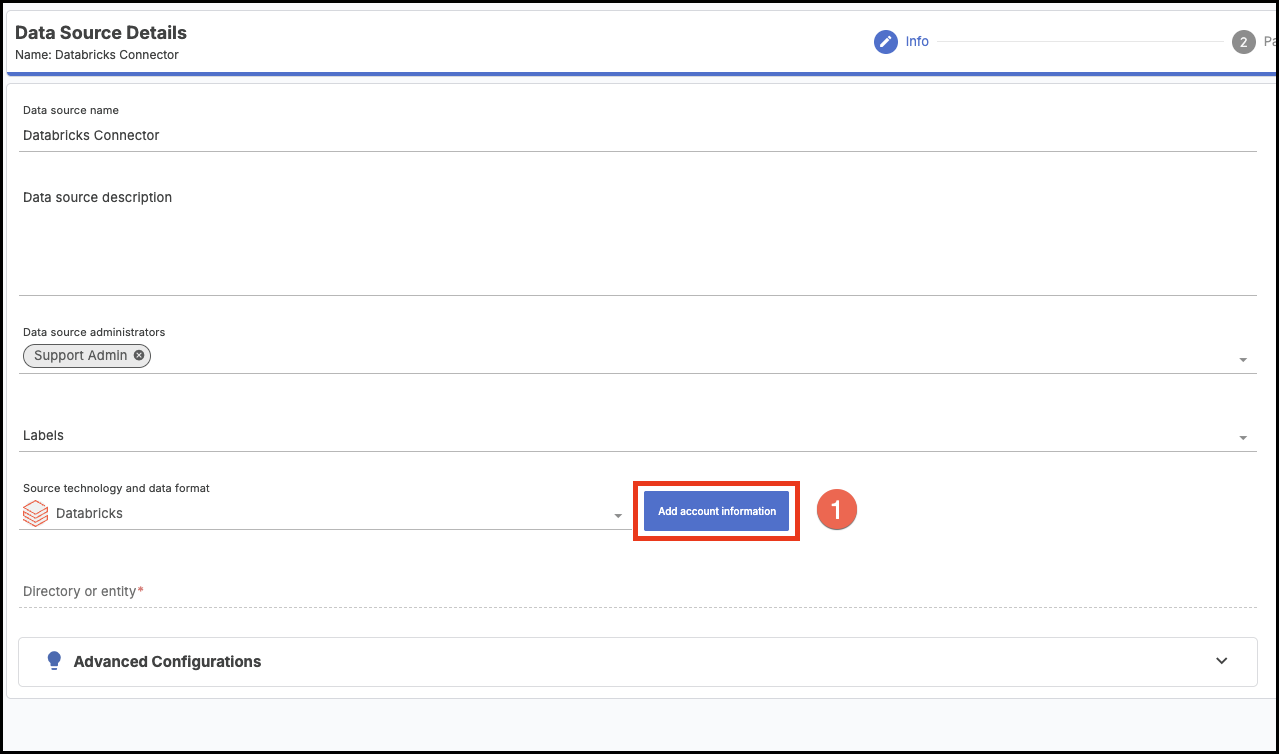Viewport: 1279px width, 754px height.
Task: Click the Data Source Details page title
Action: [x=101, y=33]
